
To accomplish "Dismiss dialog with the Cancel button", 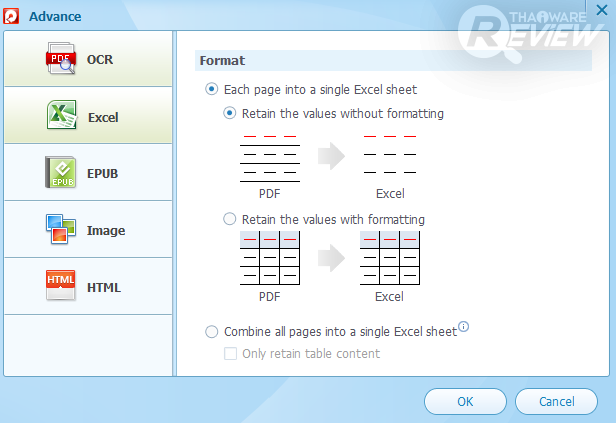I will coord(556,401).
